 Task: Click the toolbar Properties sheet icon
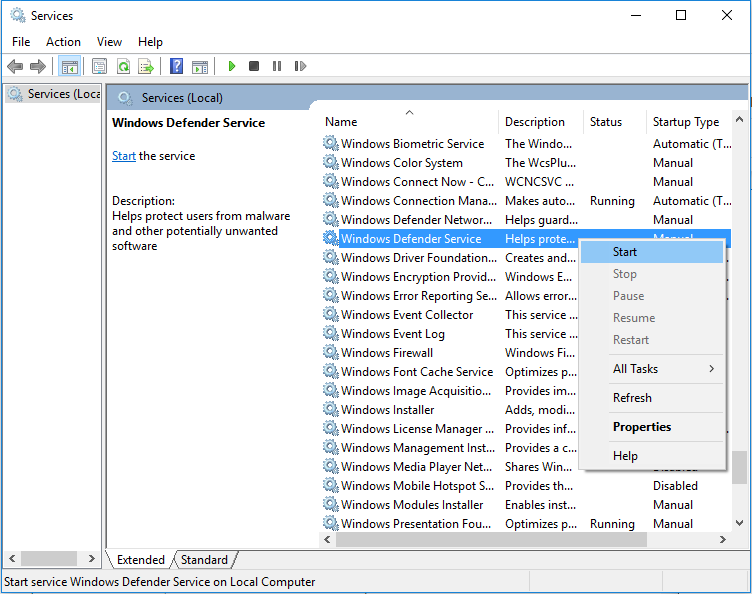pyautogui.click(x=99, y=66)
